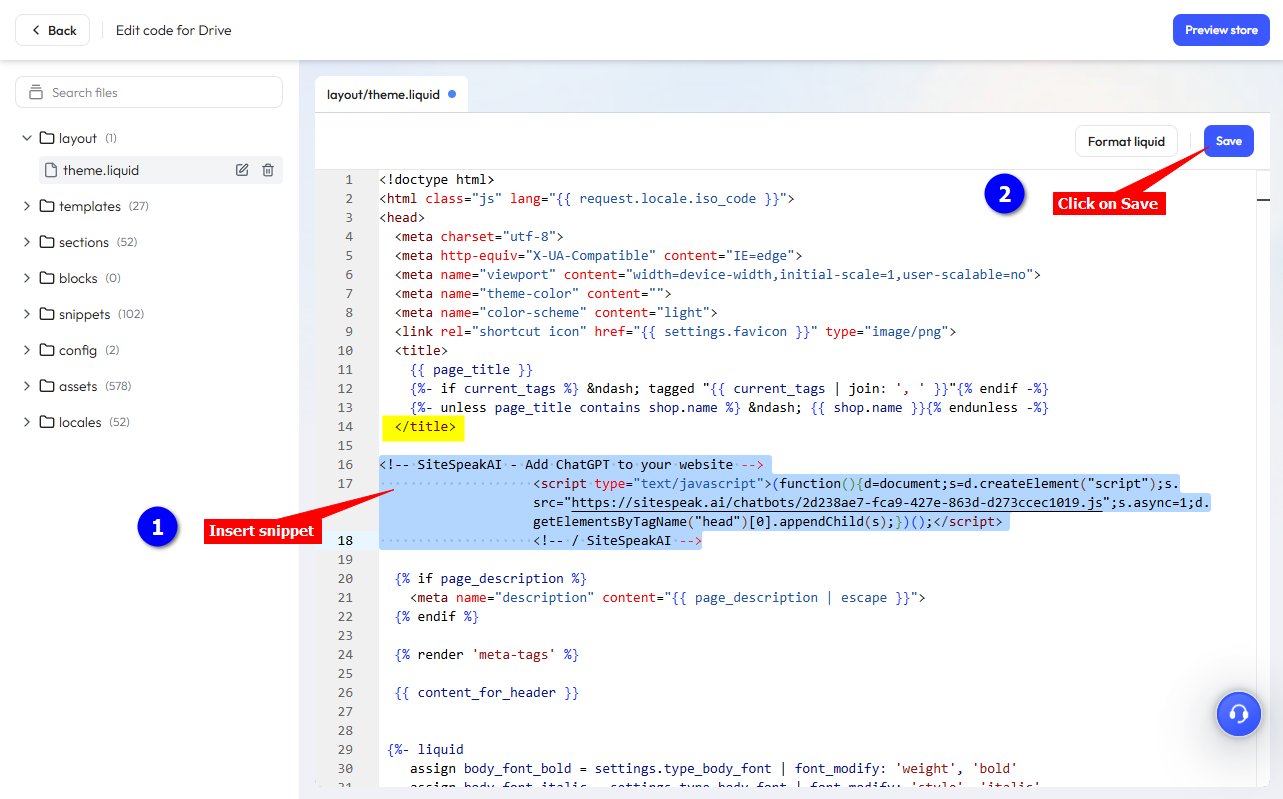Click into the Search files field
Screen dimensions: 1283x799
(160, 92)
